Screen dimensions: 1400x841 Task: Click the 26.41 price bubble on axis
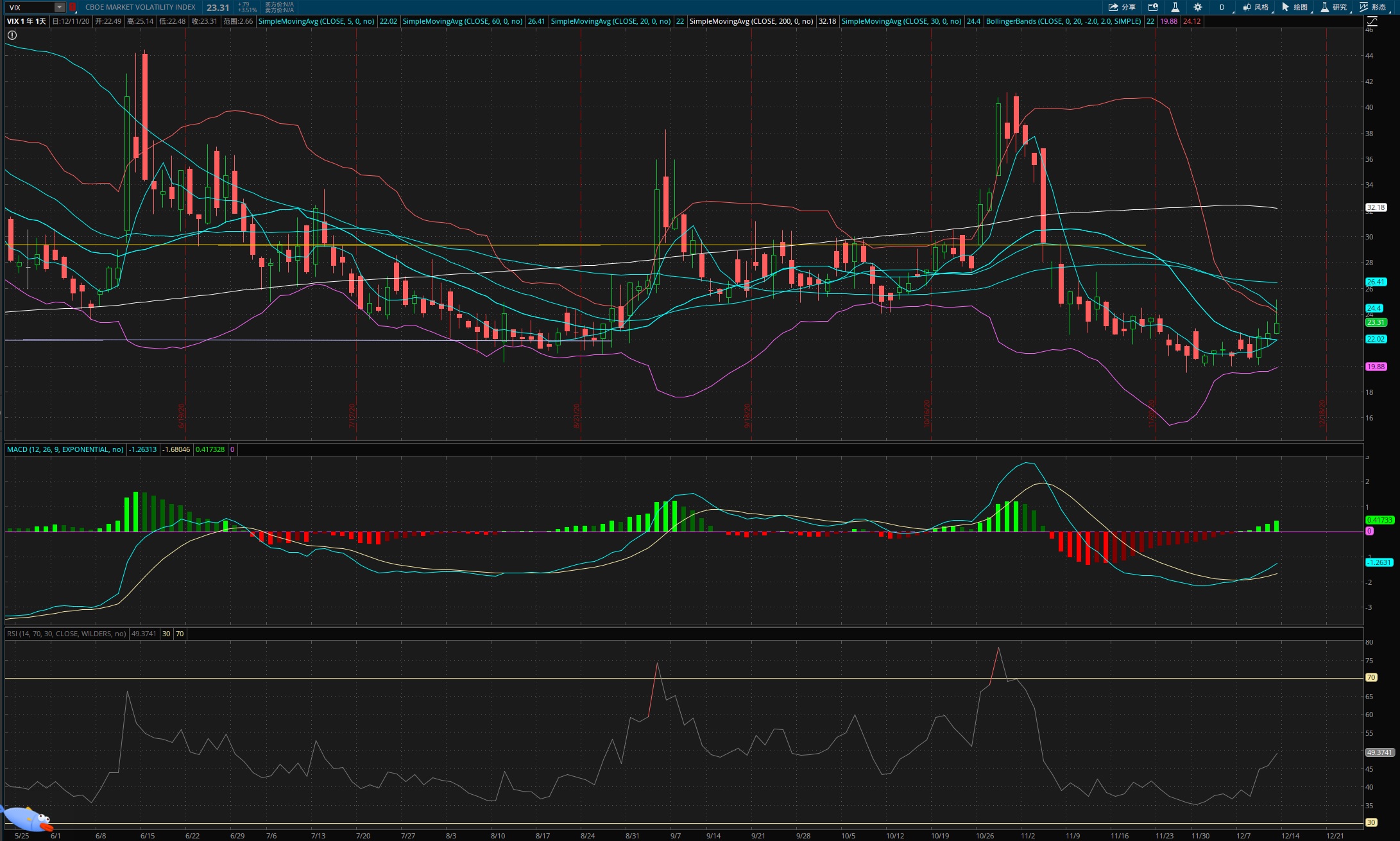[1376, 282]
